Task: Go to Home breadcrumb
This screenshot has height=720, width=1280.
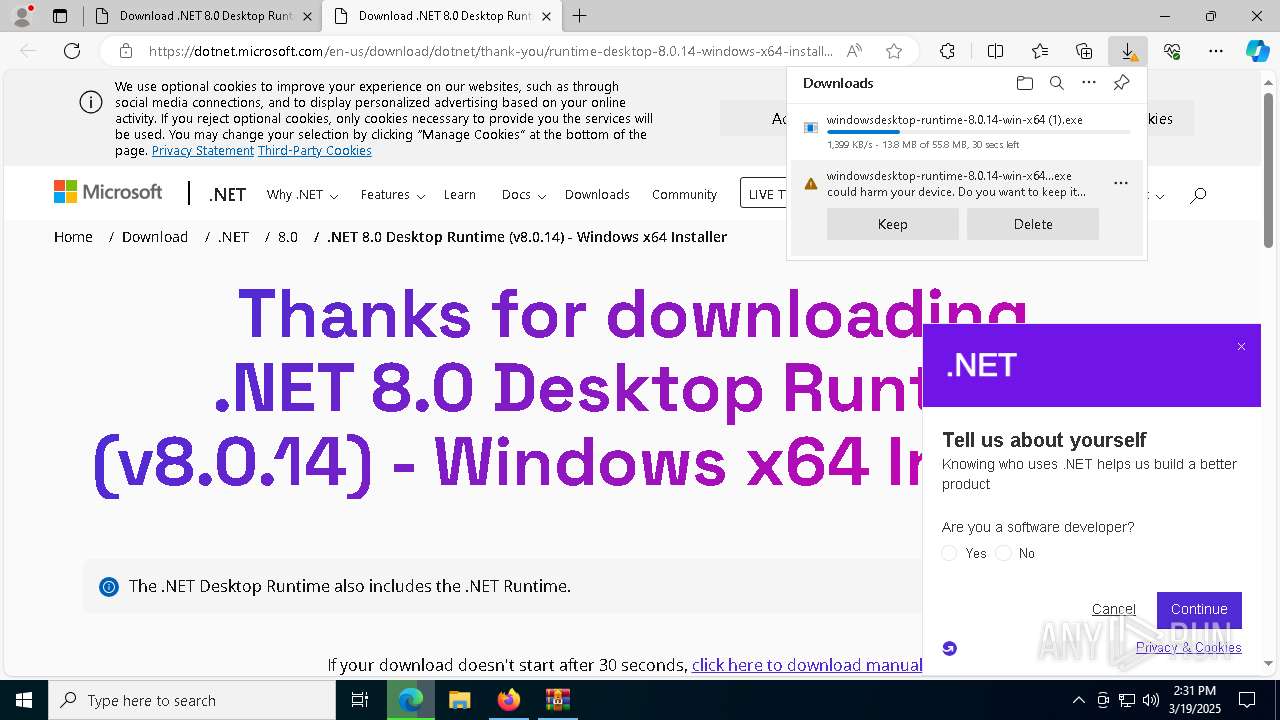Action: pyautogui.click(x=73, y=237)
